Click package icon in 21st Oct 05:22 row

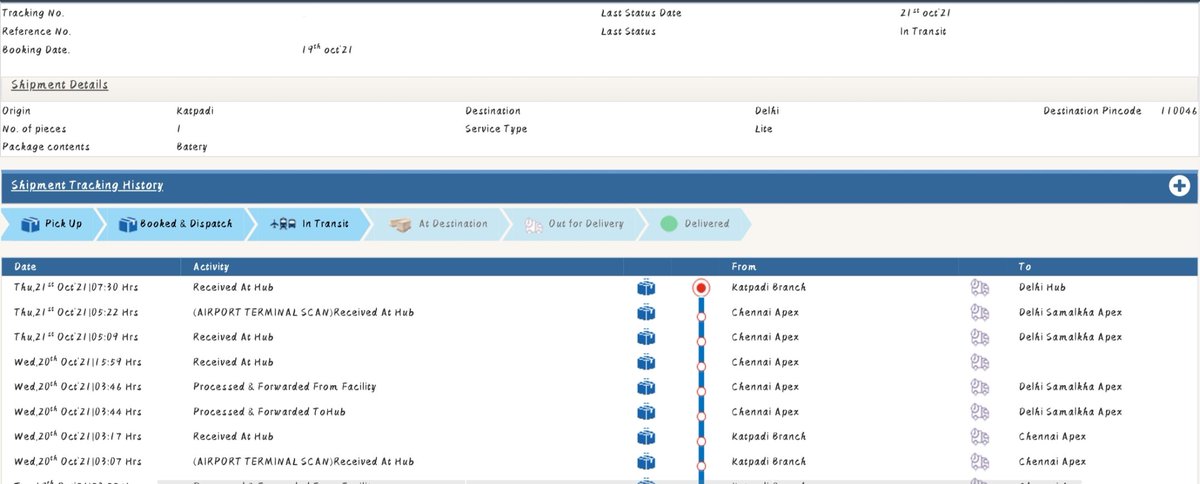(x=646, y=313)
